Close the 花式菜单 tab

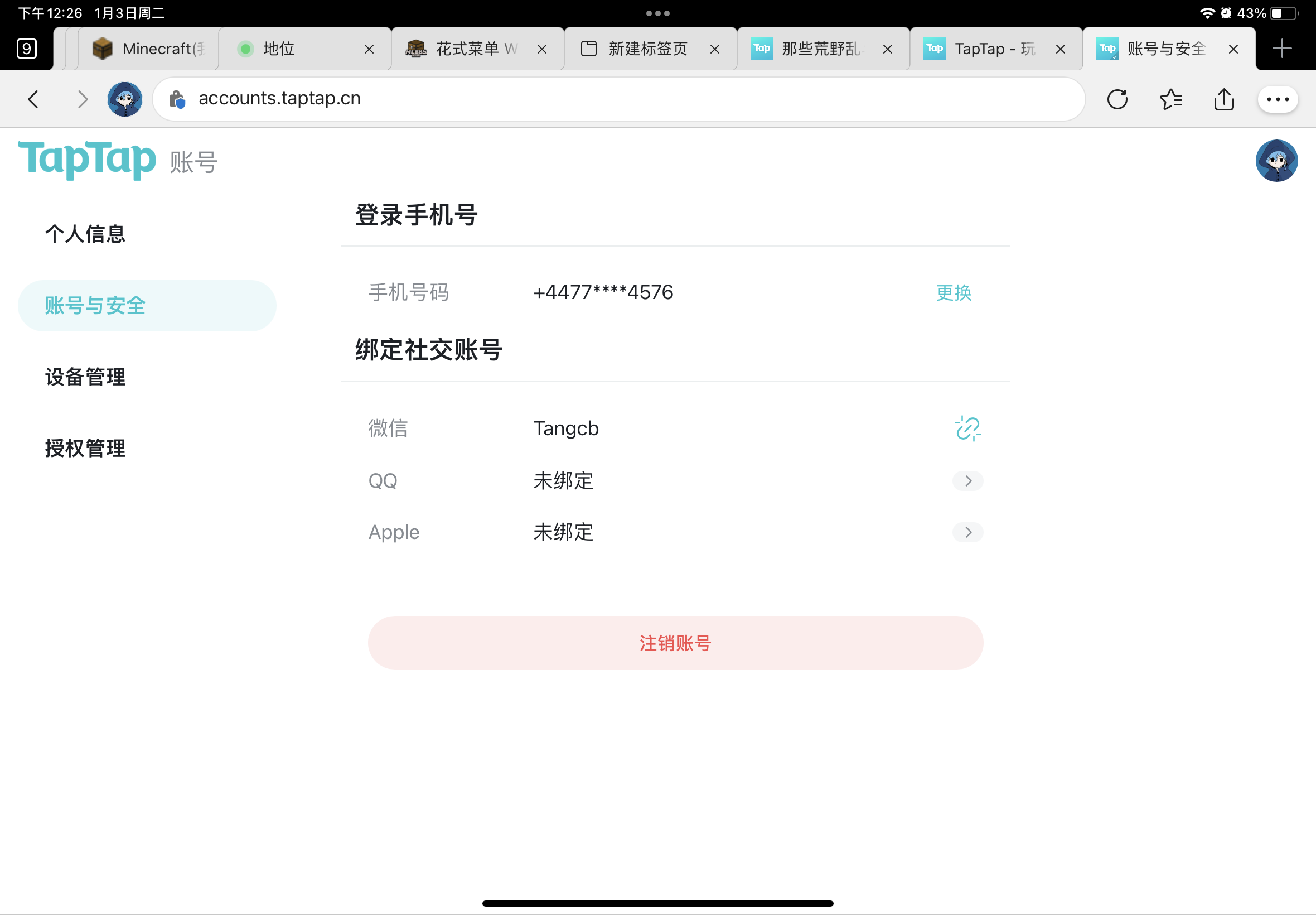[542, 49]
